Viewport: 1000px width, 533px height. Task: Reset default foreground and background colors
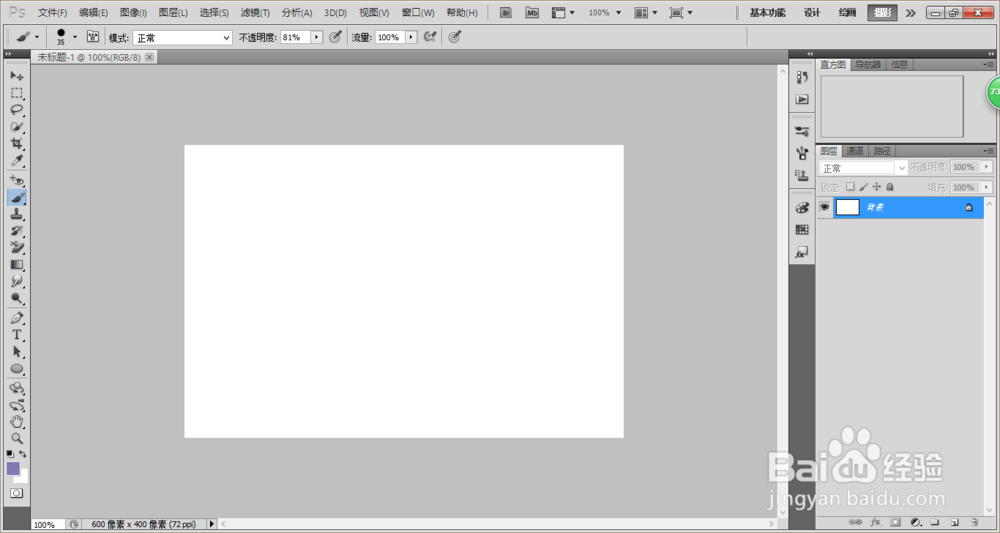click(x=10, y=454)
